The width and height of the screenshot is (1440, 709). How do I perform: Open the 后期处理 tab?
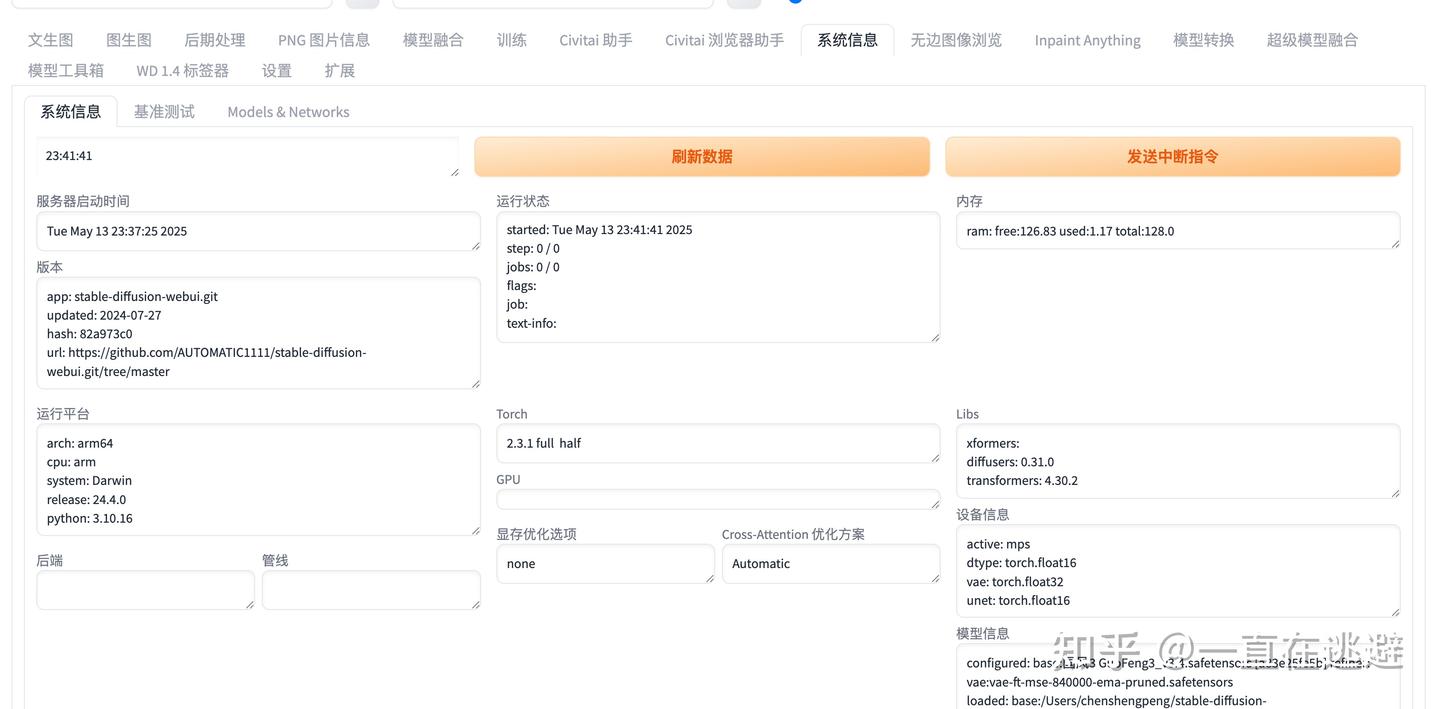pos(215,40)
